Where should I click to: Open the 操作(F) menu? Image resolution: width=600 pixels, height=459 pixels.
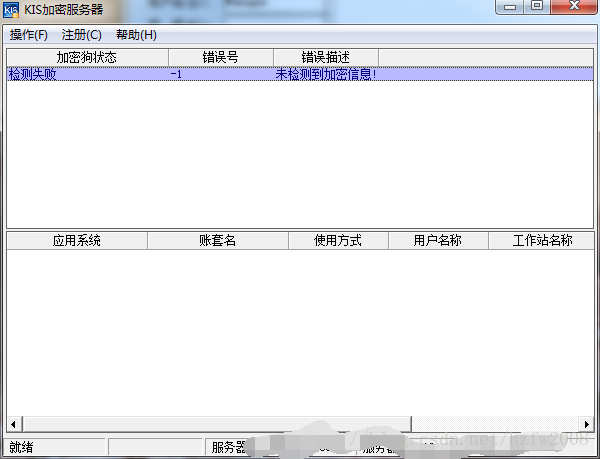coord(29,35)
